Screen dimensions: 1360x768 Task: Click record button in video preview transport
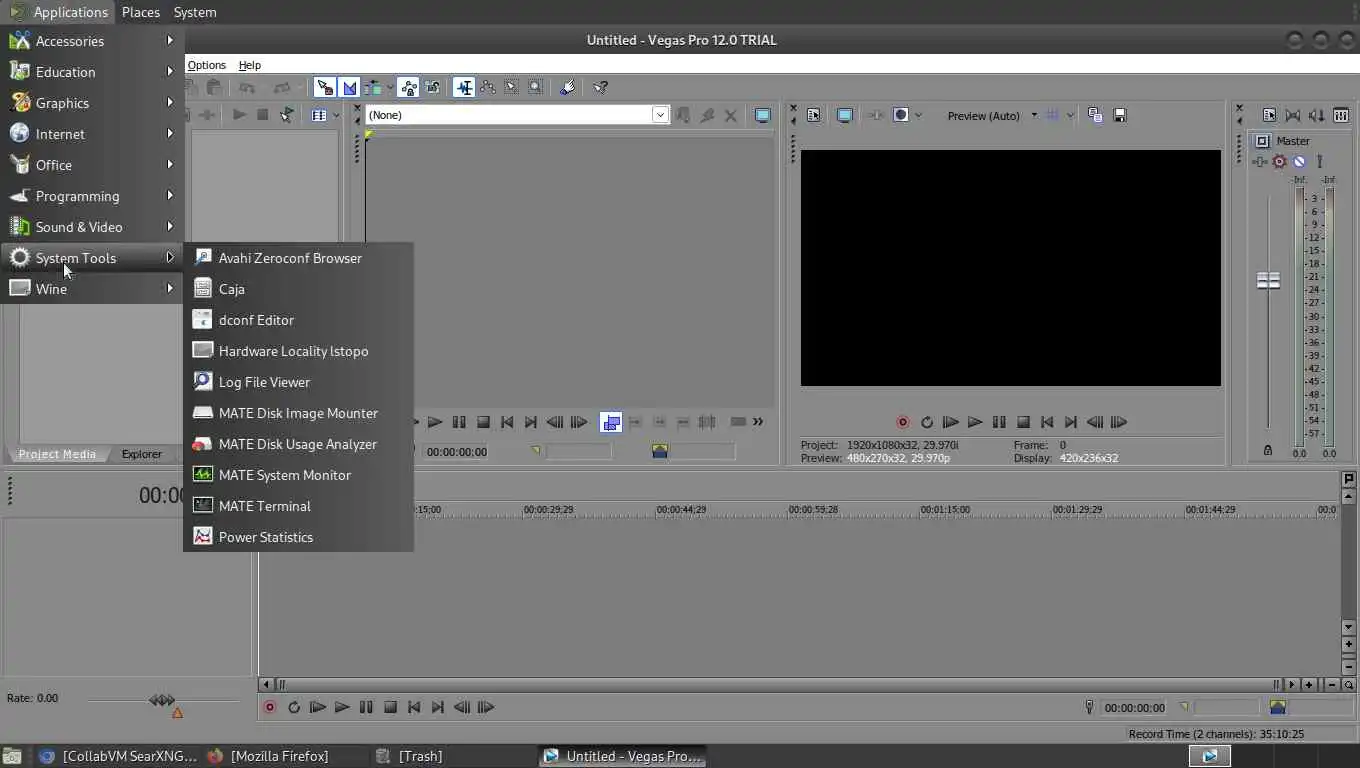903,422
